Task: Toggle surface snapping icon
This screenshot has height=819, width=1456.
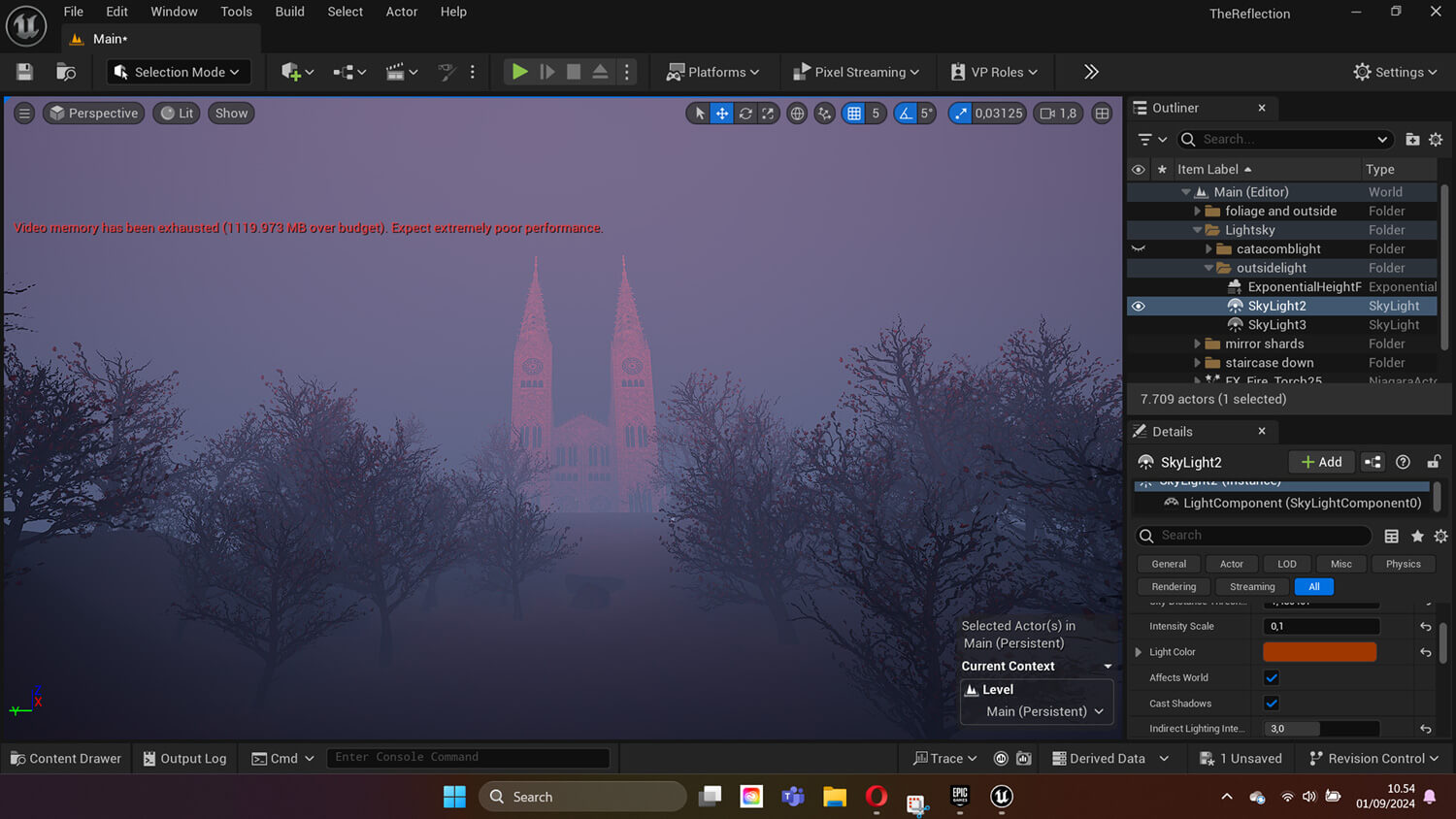Action: click(x=824, y=114)
